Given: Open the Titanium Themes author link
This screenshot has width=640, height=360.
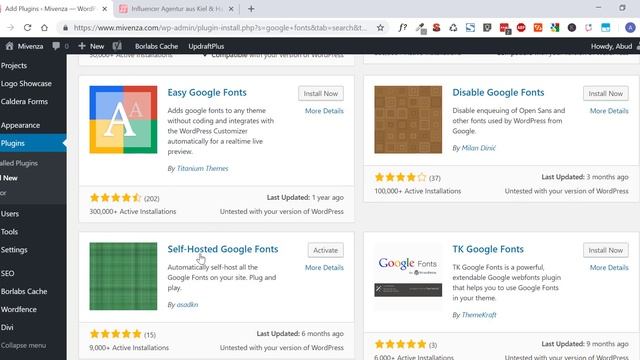Looking at the screenshot, I should (202, 169).
